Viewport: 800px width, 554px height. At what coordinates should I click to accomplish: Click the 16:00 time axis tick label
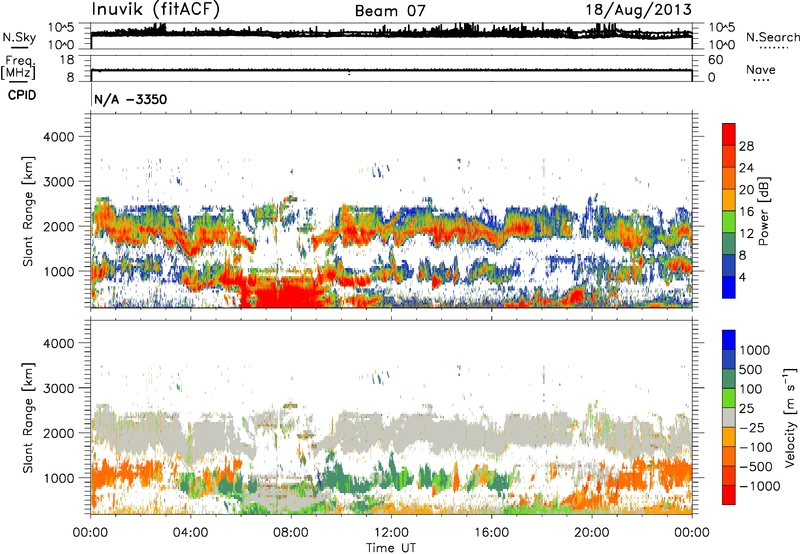(491, 533)
